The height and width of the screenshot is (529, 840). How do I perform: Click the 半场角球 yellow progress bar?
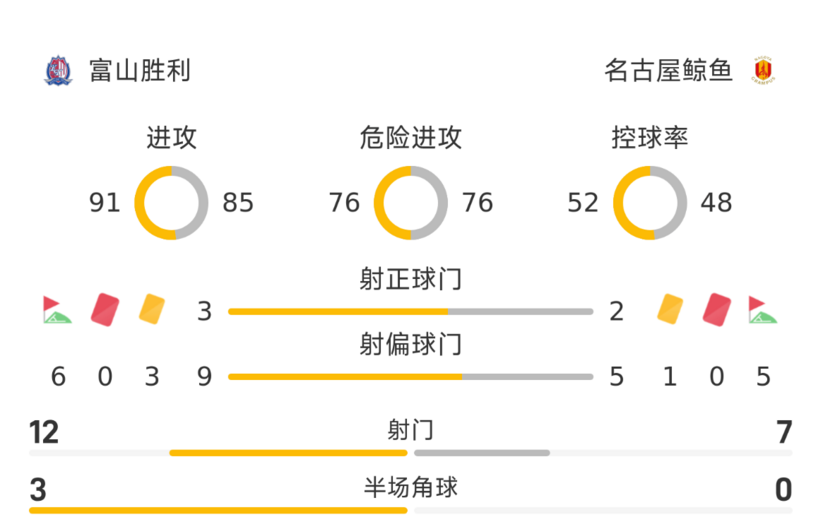click(x=218, y=510)
